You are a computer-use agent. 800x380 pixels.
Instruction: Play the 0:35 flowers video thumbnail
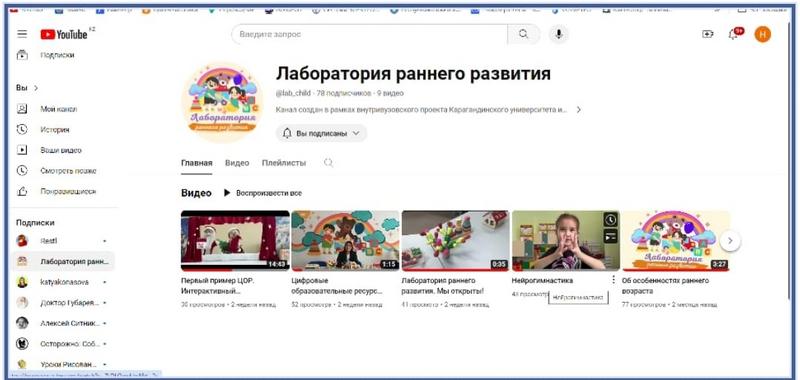pyautogui.click(x=456, y=240)
